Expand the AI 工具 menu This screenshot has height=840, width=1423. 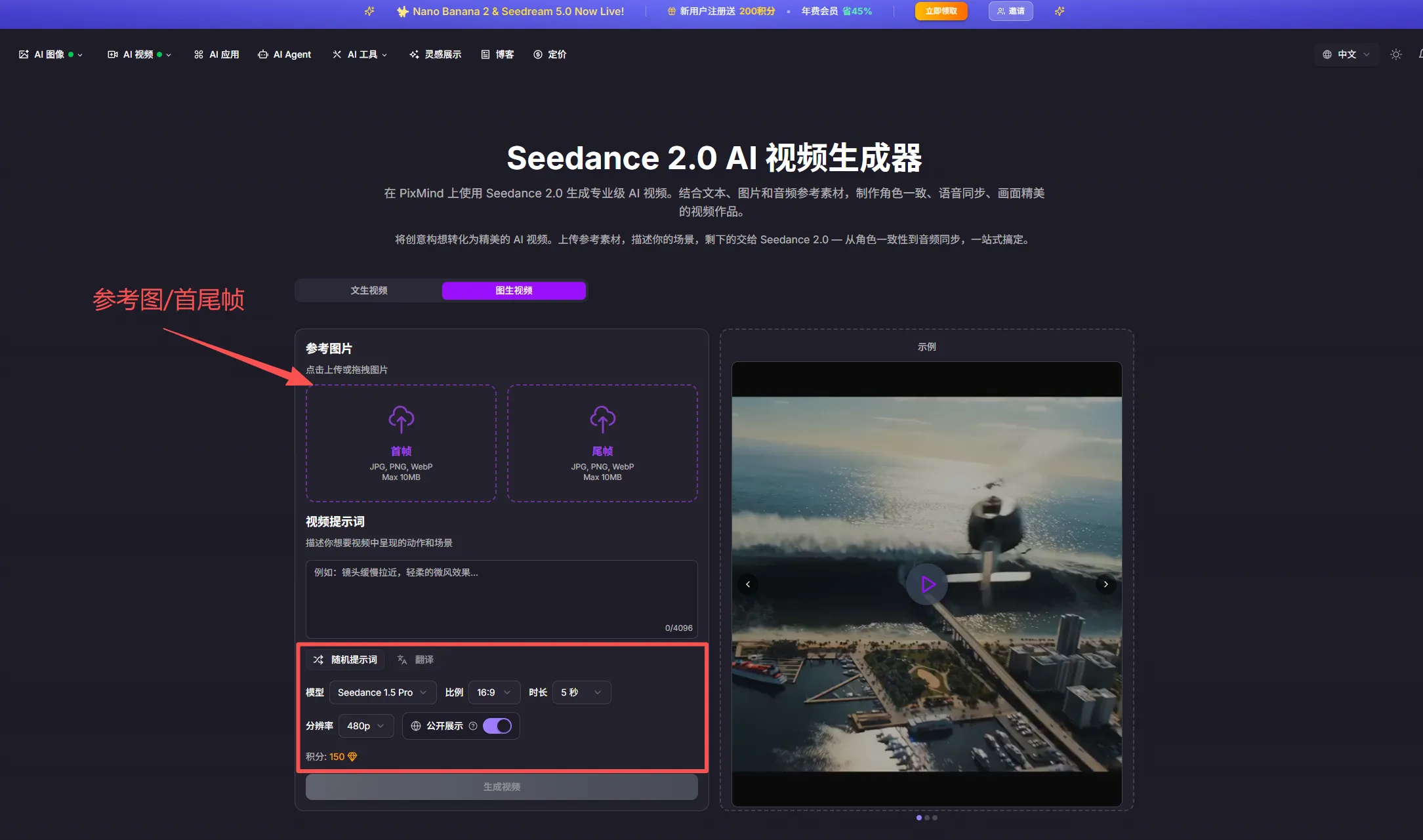[x=360, y=54]
